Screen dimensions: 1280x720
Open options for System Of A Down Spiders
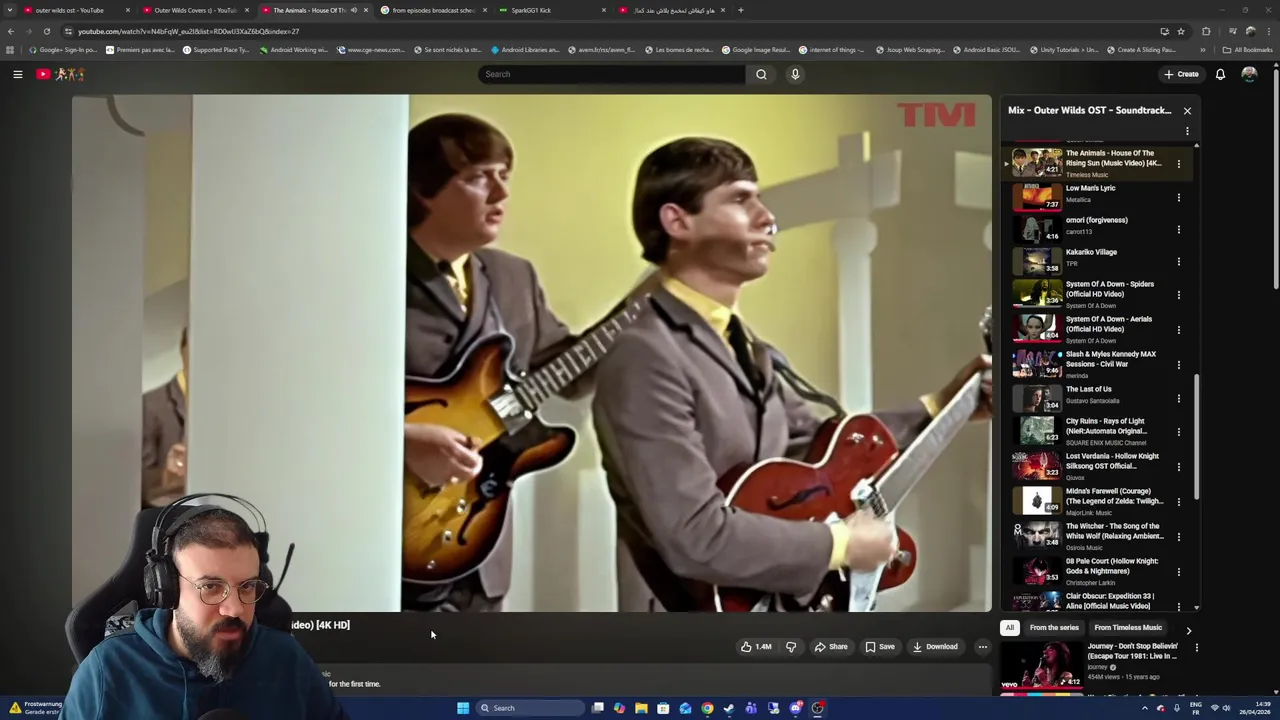(x=1178, y=295)
